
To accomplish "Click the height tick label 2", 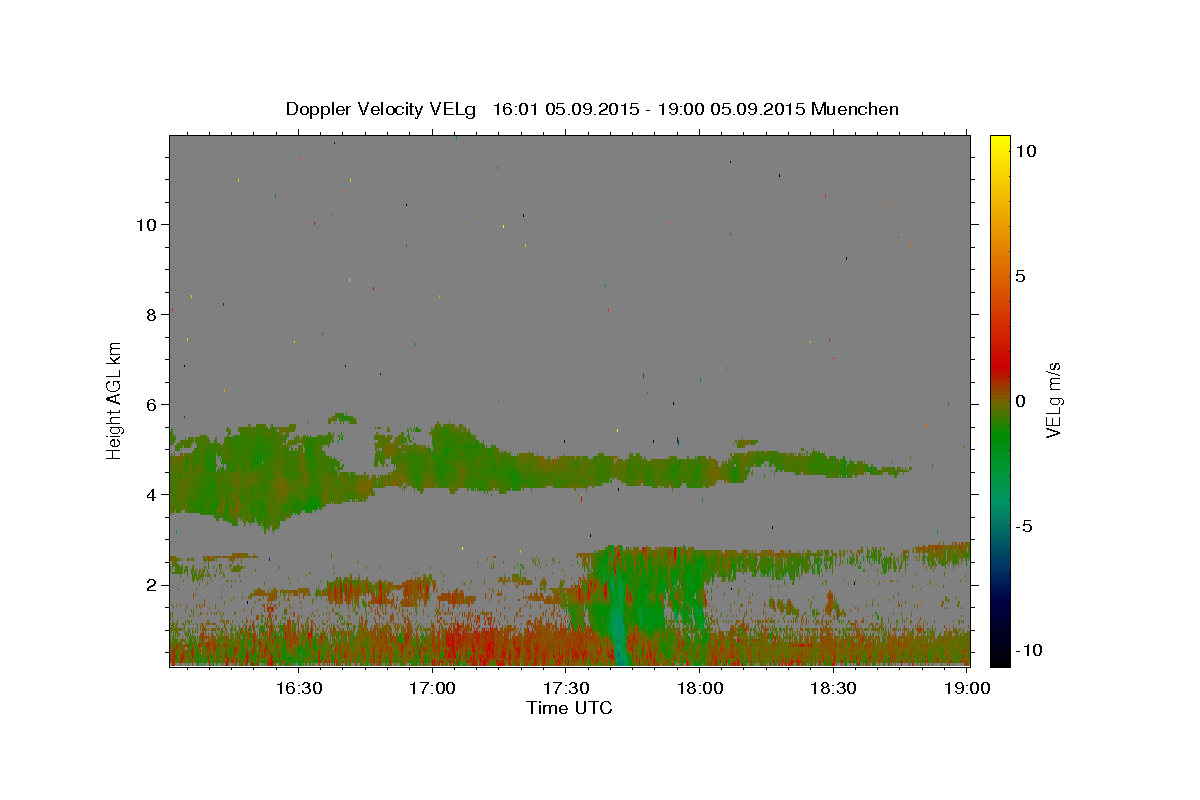I will pyautogui.click(x=152, y=585).
